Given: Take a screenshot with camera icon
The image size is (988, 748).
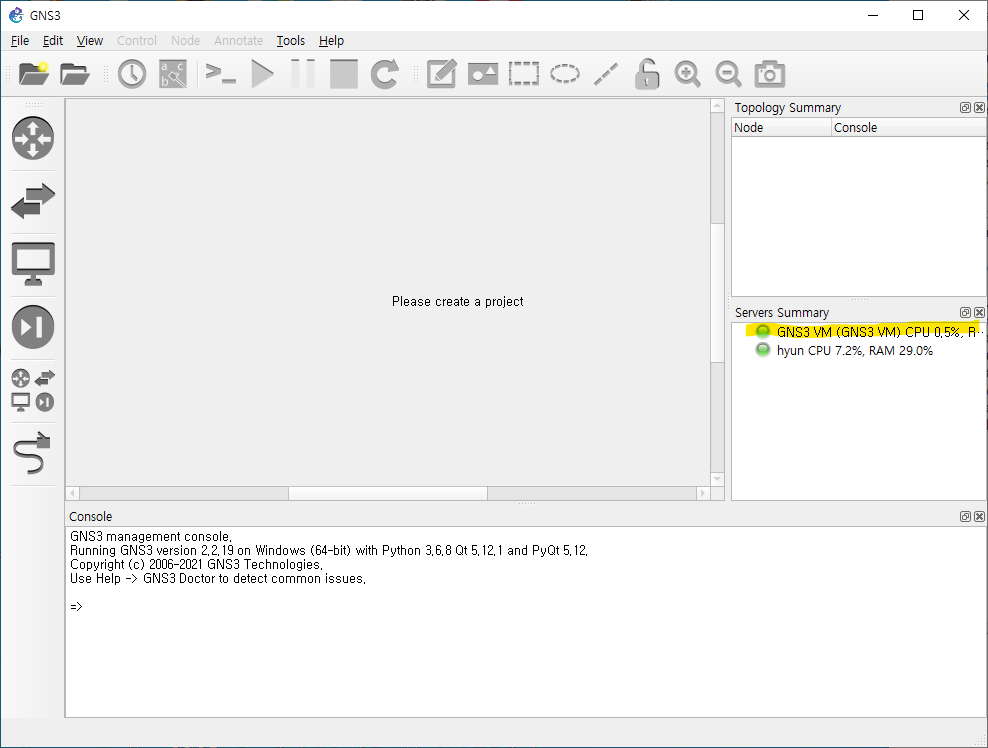Looking at the screenshot, I should click(x=769, y=74).
